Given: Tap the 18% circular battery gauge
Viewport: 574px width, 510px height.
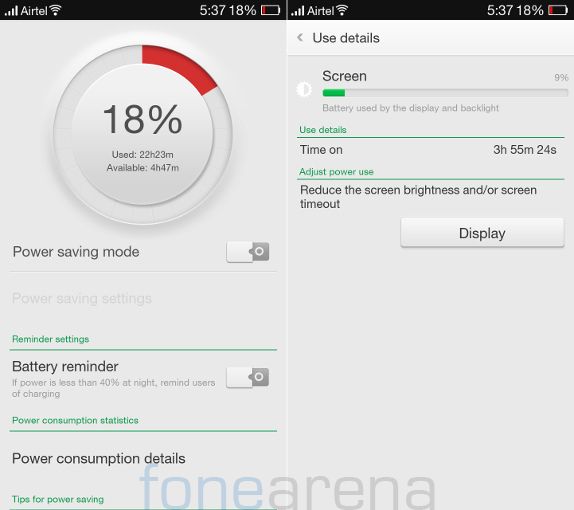Looking at the screenshot, I should click(x=143, y=134).
